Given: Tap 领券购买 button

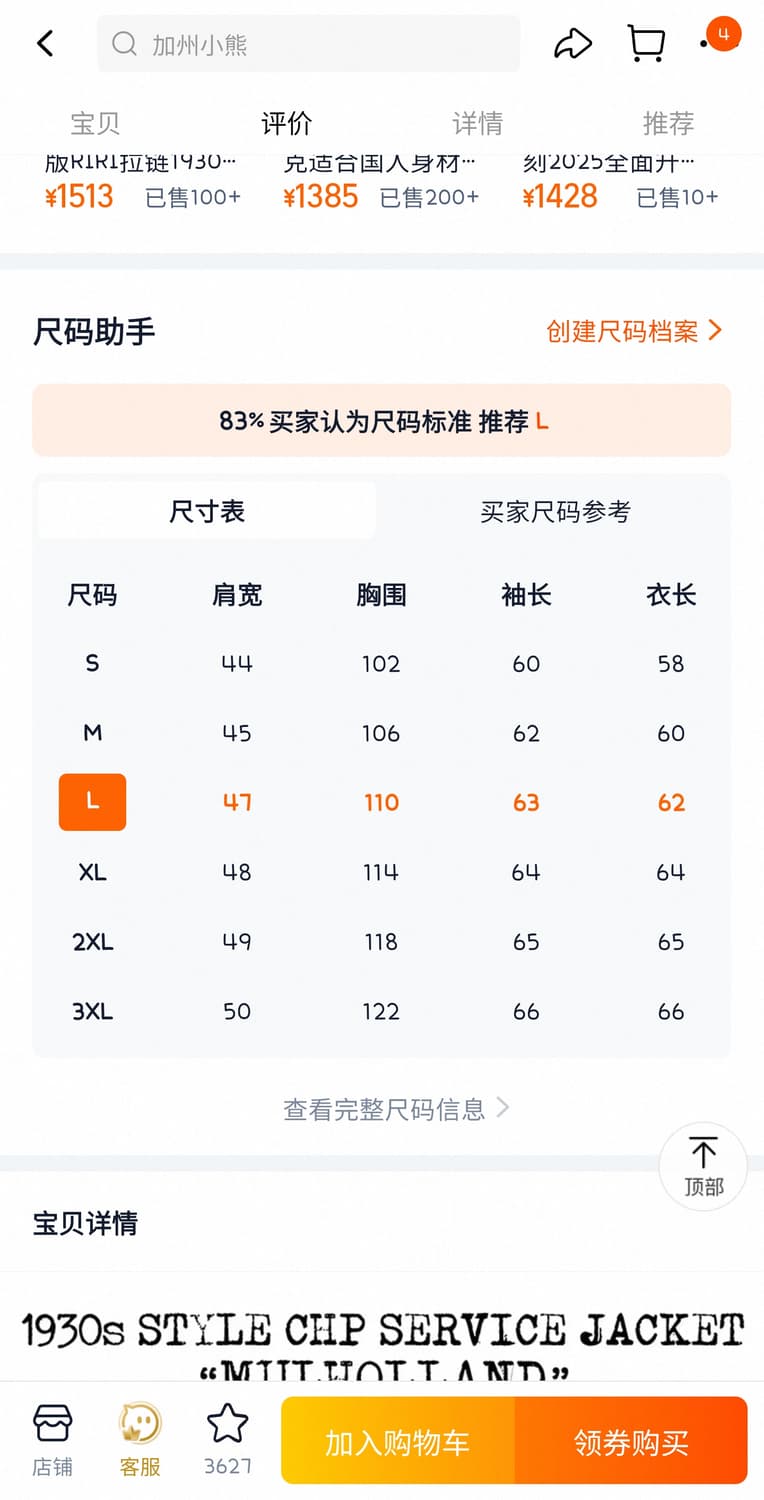Looking at the screenshot, I should click(x=631, y=1441).
